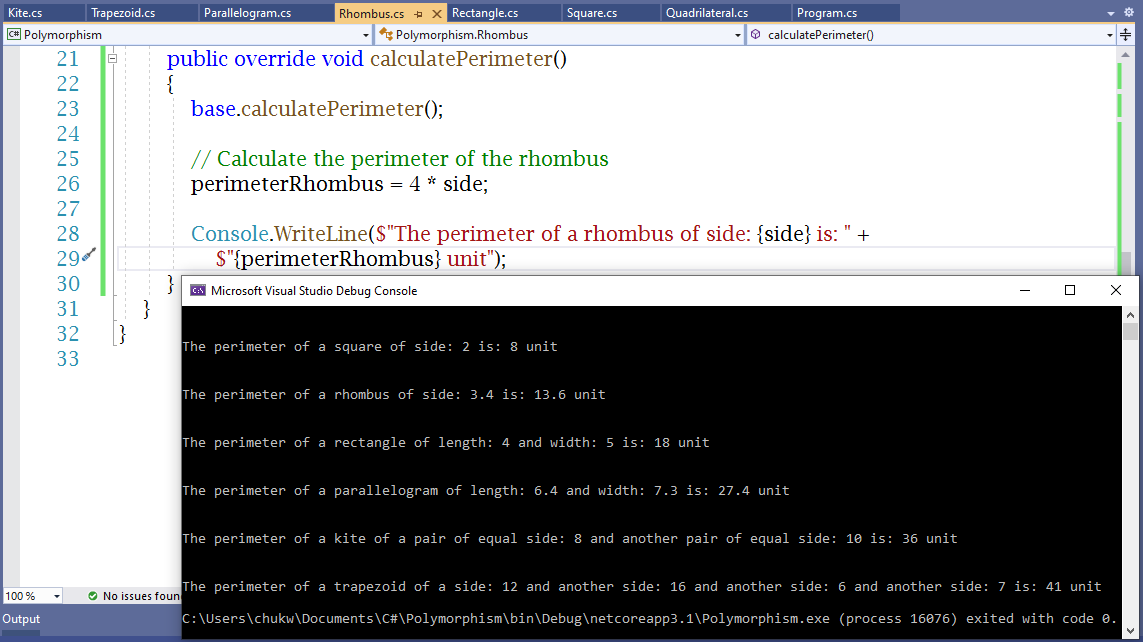Click line number 33 in the gutter
The height and width of the screenshot is (642, 1143).
(67, 359)
